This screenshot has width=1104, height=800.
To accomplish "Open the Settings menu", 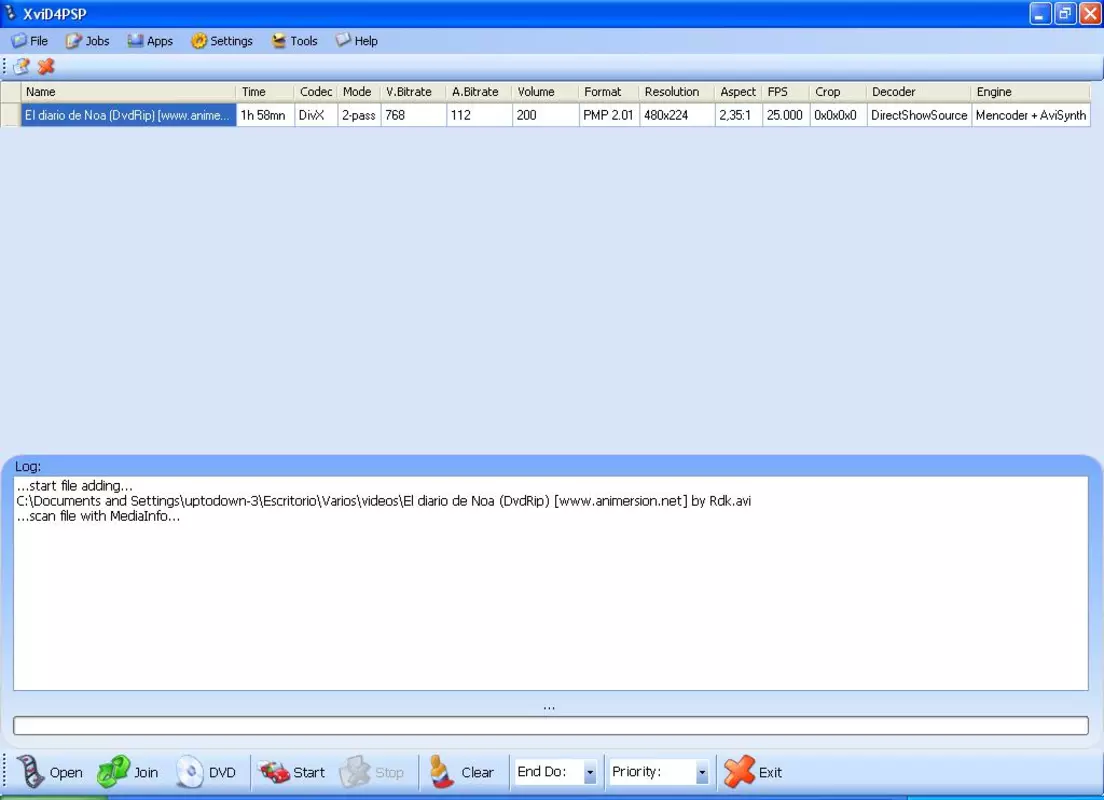I will (222, 41).
